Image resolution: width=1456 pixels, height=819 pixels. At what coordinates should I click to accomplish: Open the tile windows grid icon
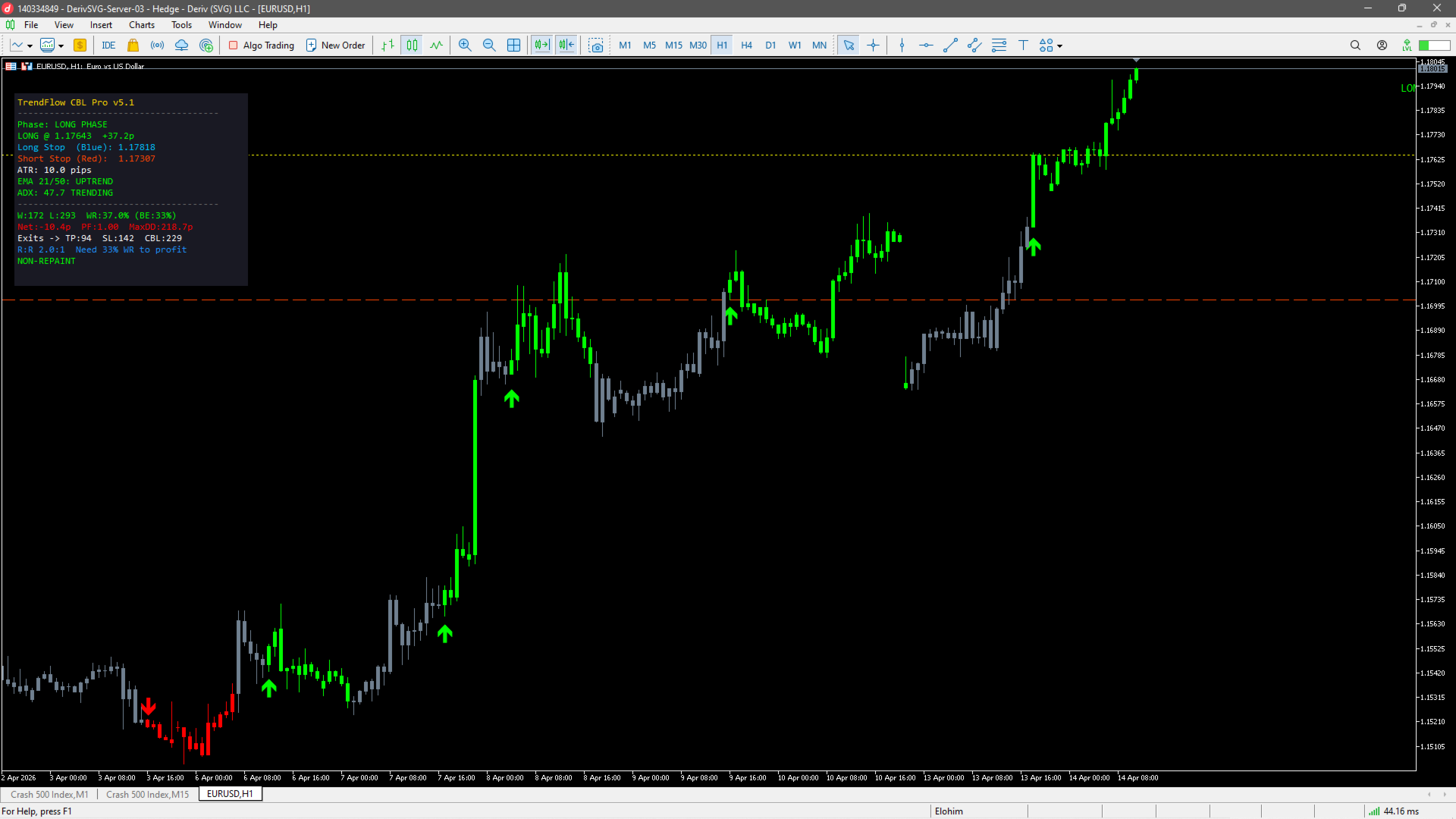point(513,45)
